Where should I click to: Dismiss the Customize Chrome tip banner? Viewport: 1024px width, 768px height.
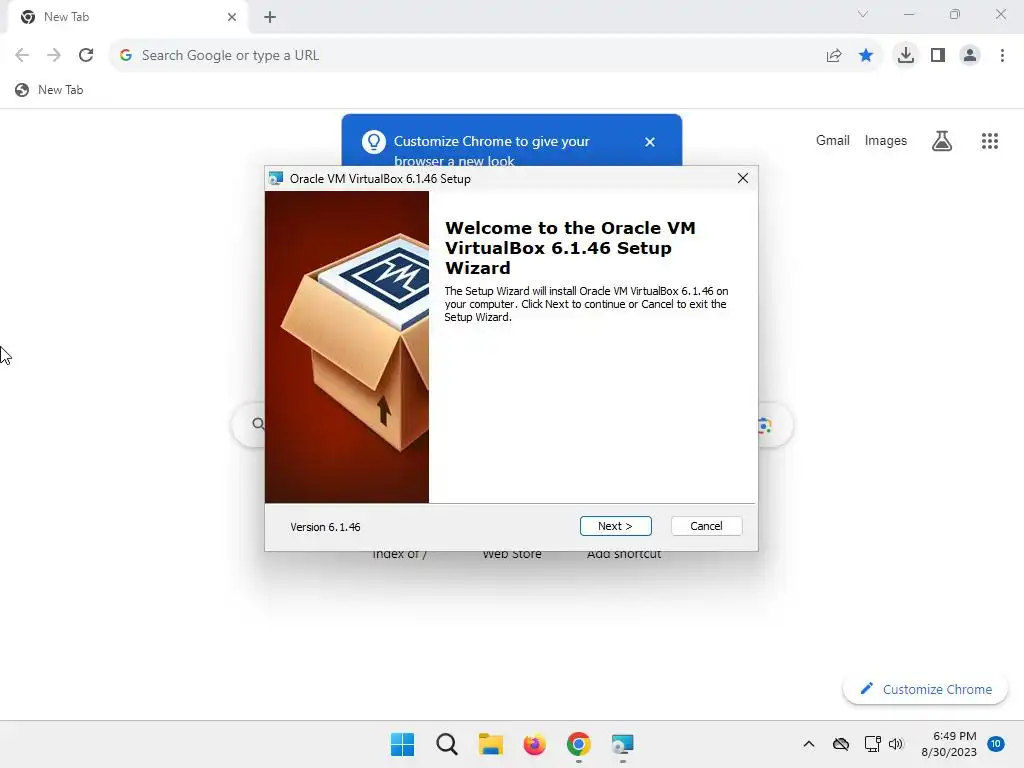pyautogui.click(x=650, y=142)
